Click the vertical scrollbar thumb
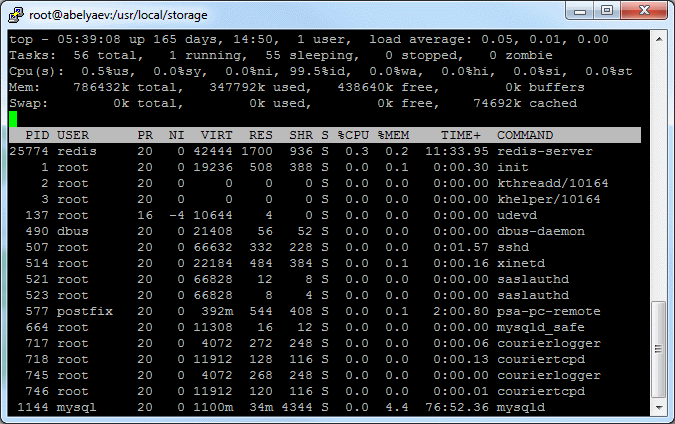Viewport: 675px width, 424px height. pos(658,349)
